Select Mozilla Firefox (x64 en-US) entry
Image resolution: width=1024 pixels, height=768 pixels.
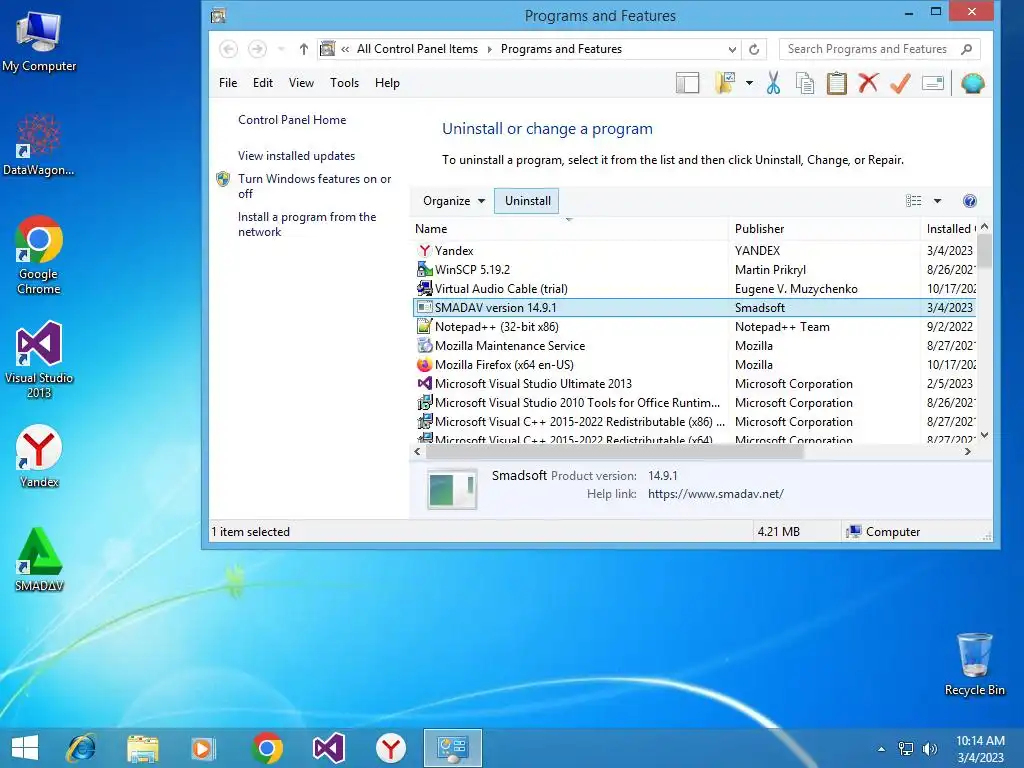point(694,364)
